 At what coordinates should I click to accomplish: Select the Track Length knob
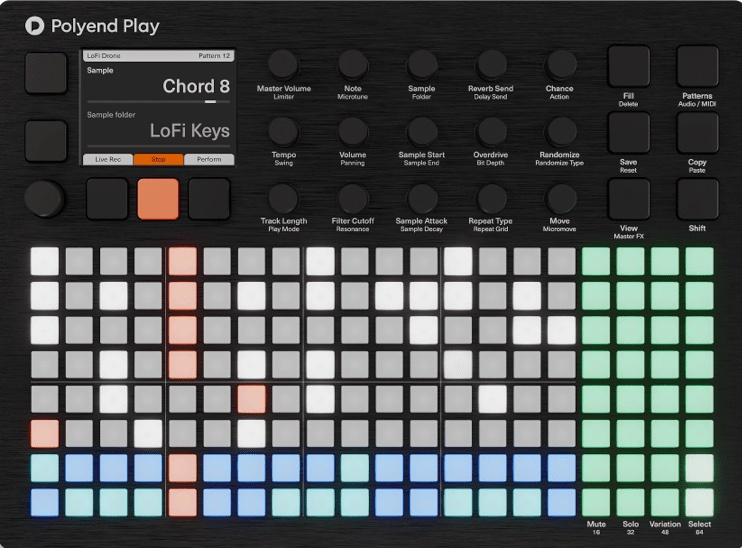[283, 198]
